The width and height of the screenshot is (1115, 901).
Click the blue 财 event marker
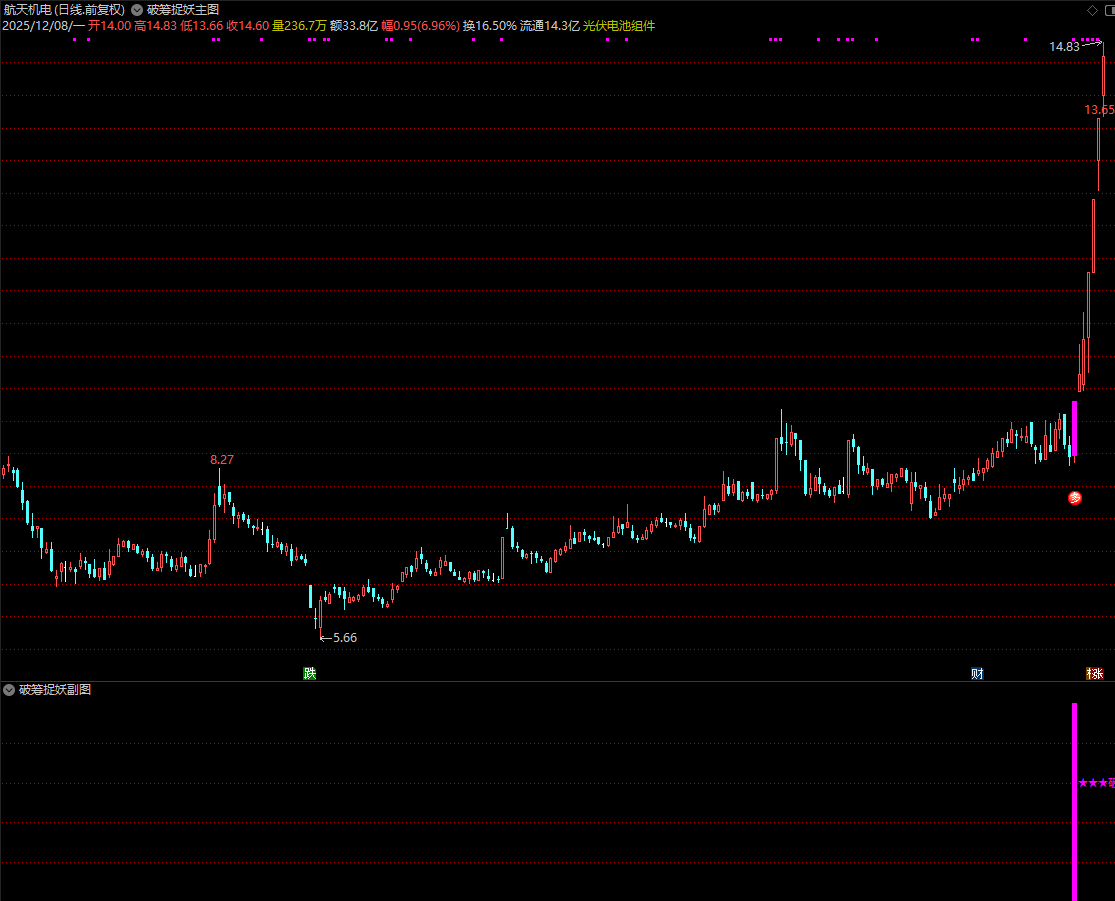(977, 673)
